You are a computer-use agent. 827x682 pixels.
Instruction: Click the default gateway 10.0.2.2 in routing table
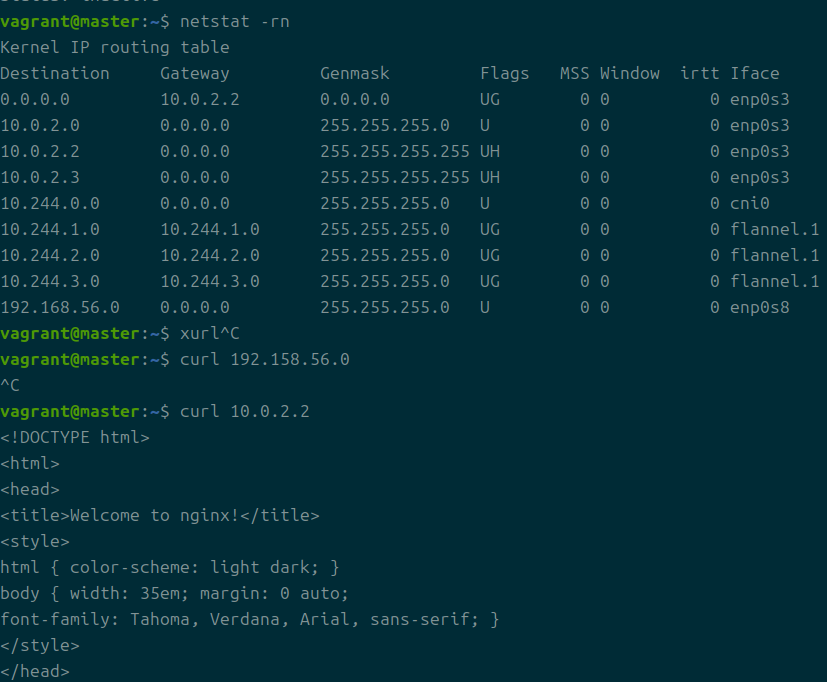(200, 99)
